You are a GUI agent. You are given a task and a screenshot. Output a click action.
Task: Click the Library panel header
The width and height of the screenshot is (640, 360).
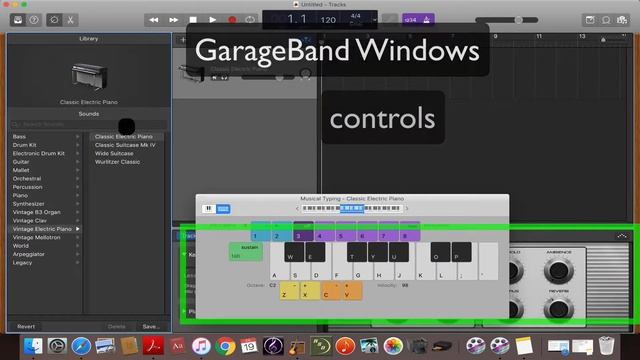pos(89,39)
